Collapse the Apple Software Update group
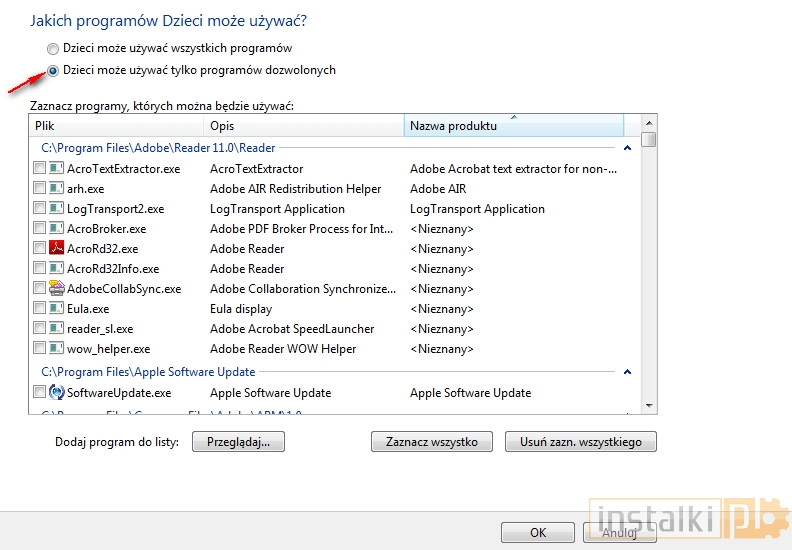 pos(627,372)
